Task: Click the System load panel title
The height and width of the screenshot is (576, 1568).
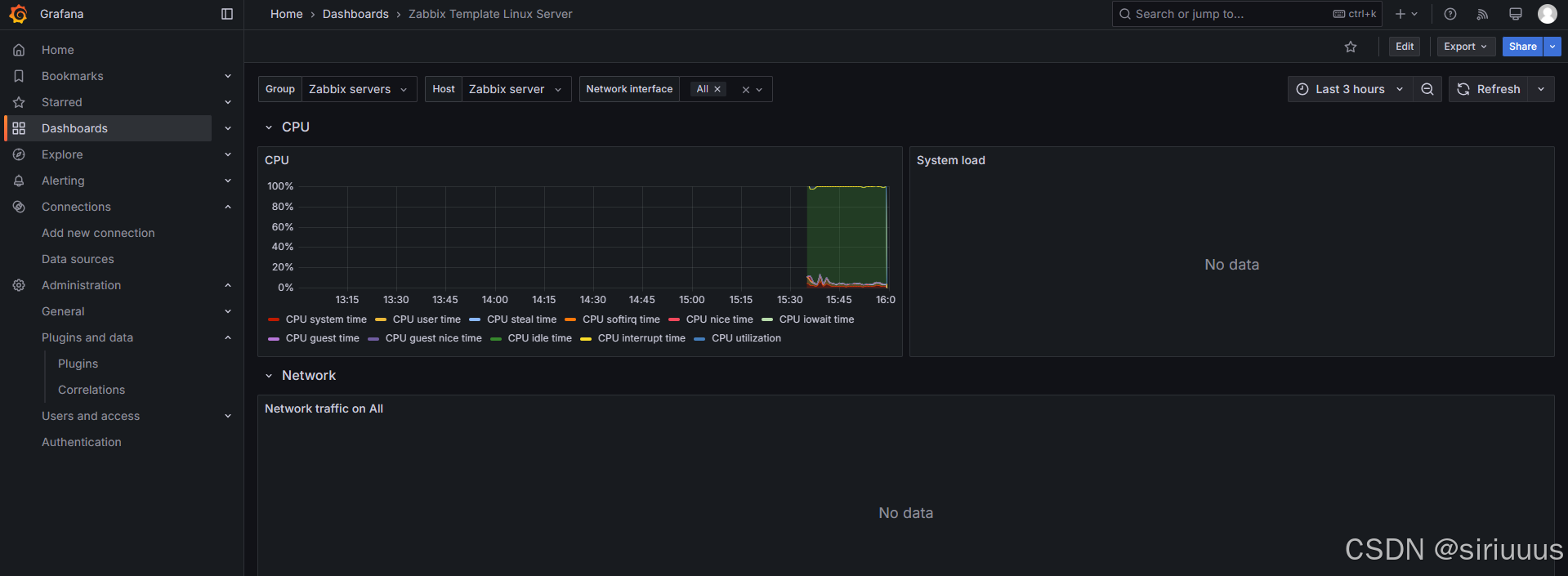Action: 951,160
